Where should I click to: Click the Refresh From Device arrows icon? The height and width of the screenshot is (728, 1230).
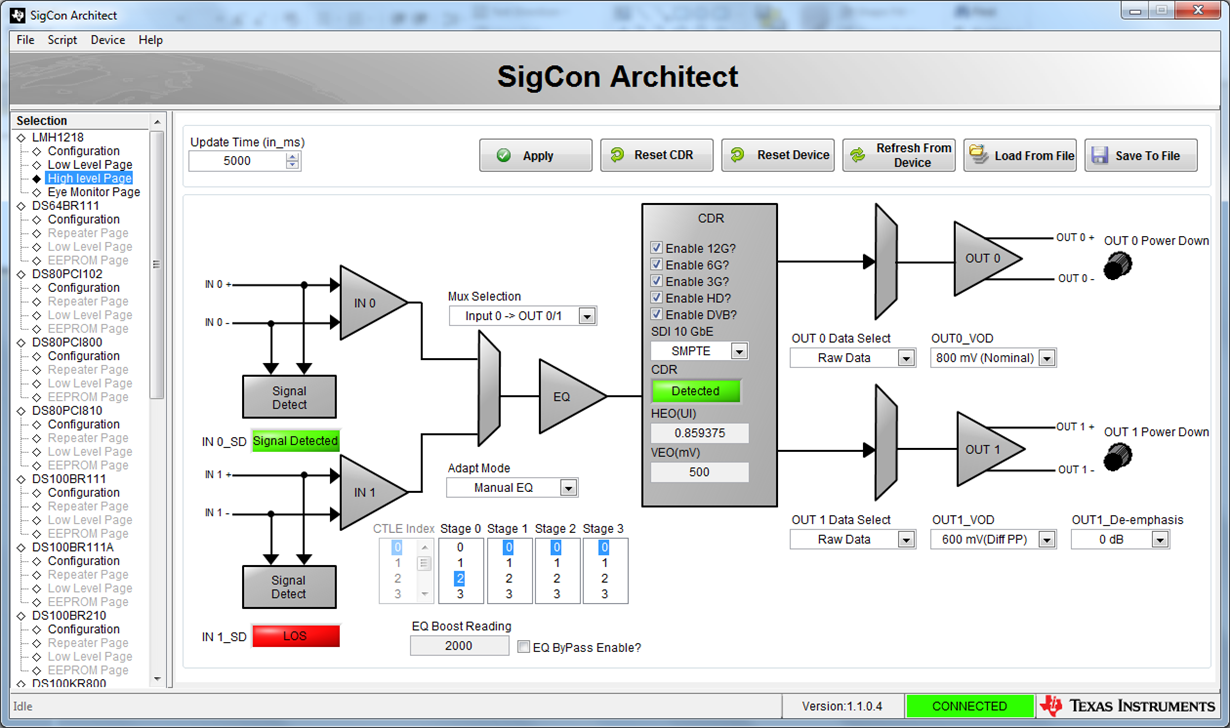pos(858,155)
